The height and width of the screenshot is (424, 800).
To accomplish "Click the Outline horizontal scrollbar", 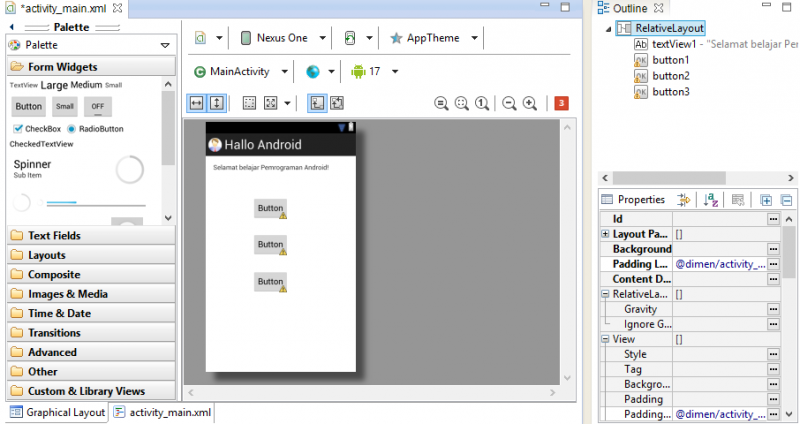I will (669, 178).
